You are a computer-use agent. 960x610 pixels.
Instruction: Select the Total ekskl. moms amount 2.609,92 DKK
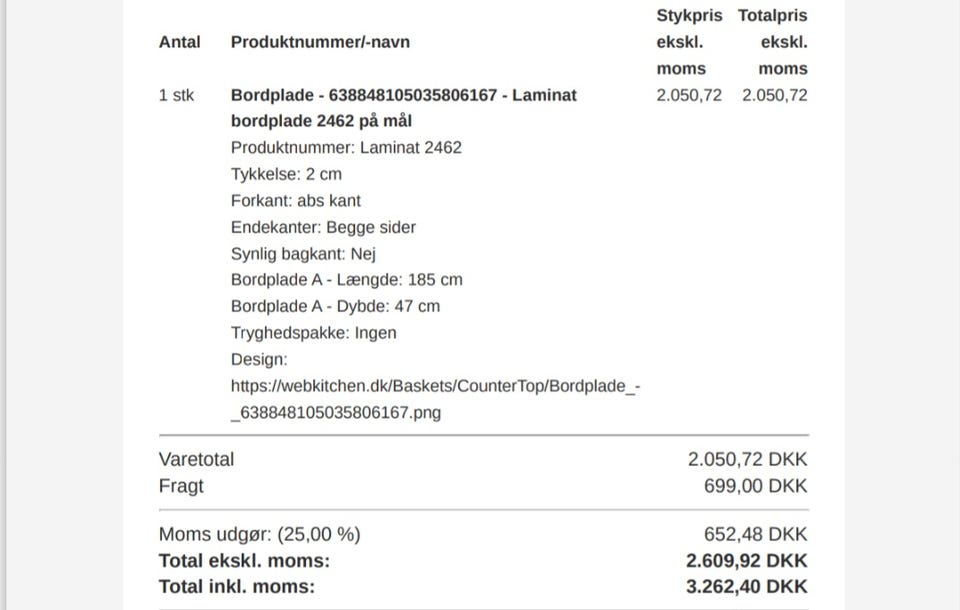click(x=746, y=561)
